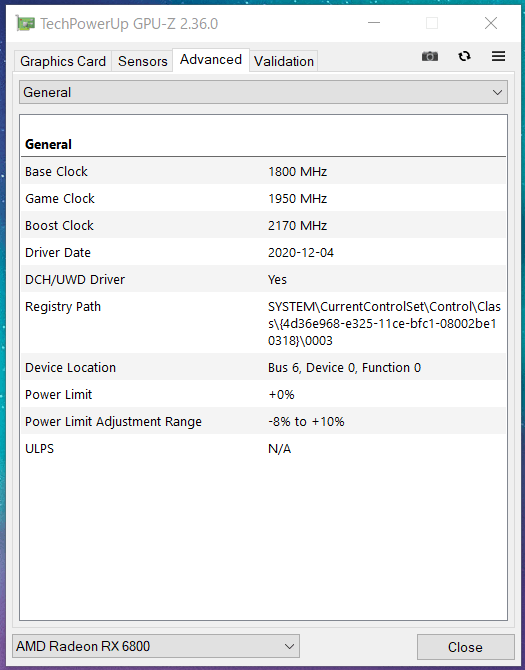
Task: Click the refresh icon in toolbar
Action: (x=464, y=56)
